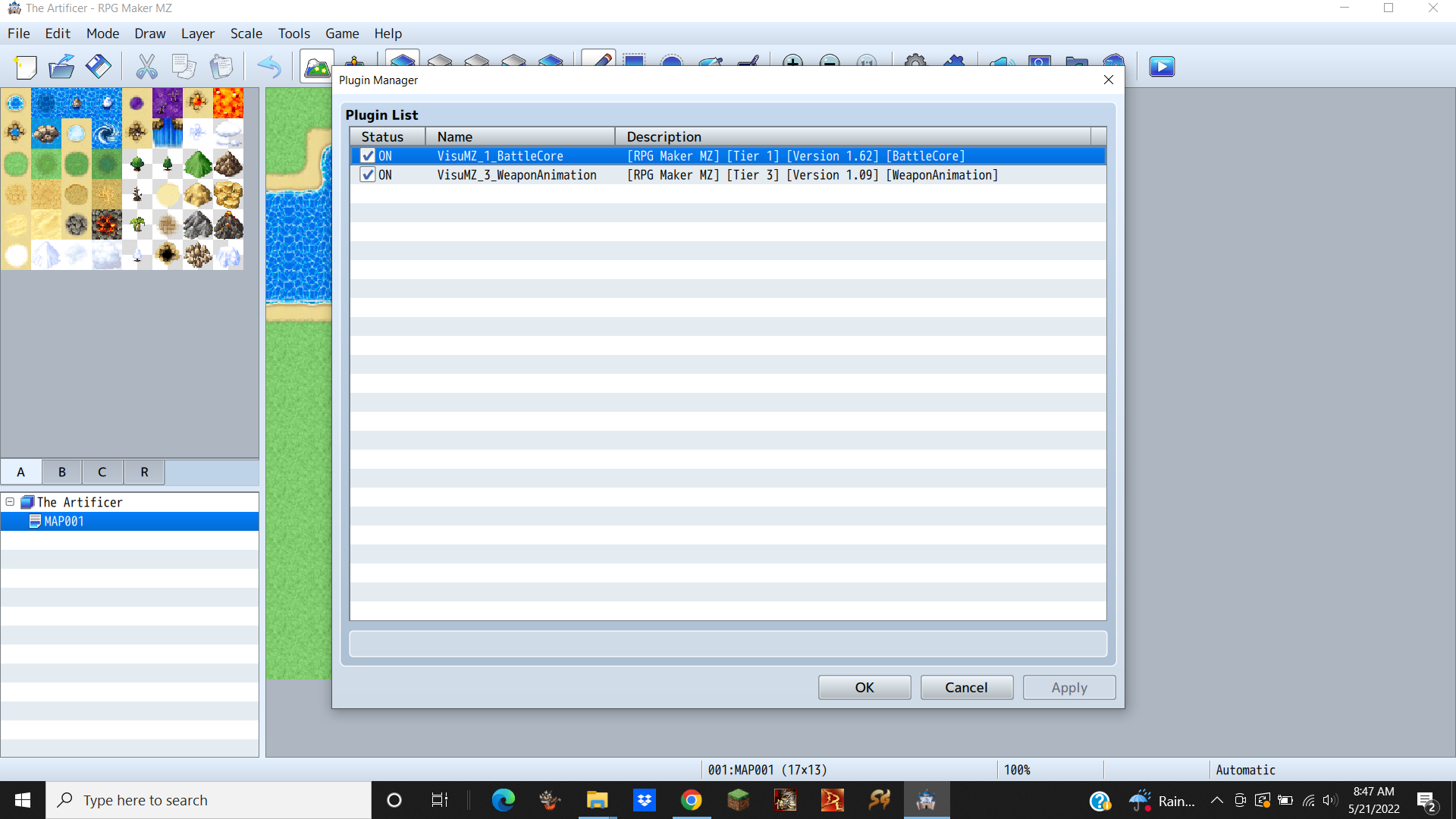Collapse The Artificer project tree node
The height and width of the screenshot is (819, 1456).
pos(10,502)
